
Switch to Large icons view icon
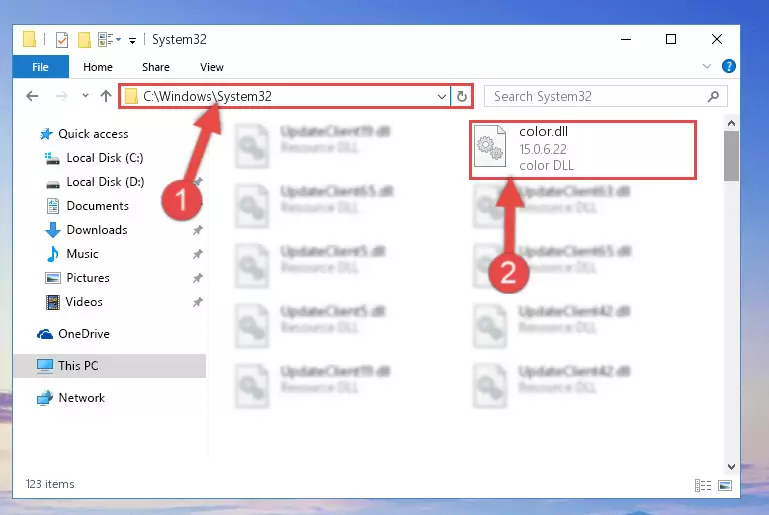tap(725, 486)
